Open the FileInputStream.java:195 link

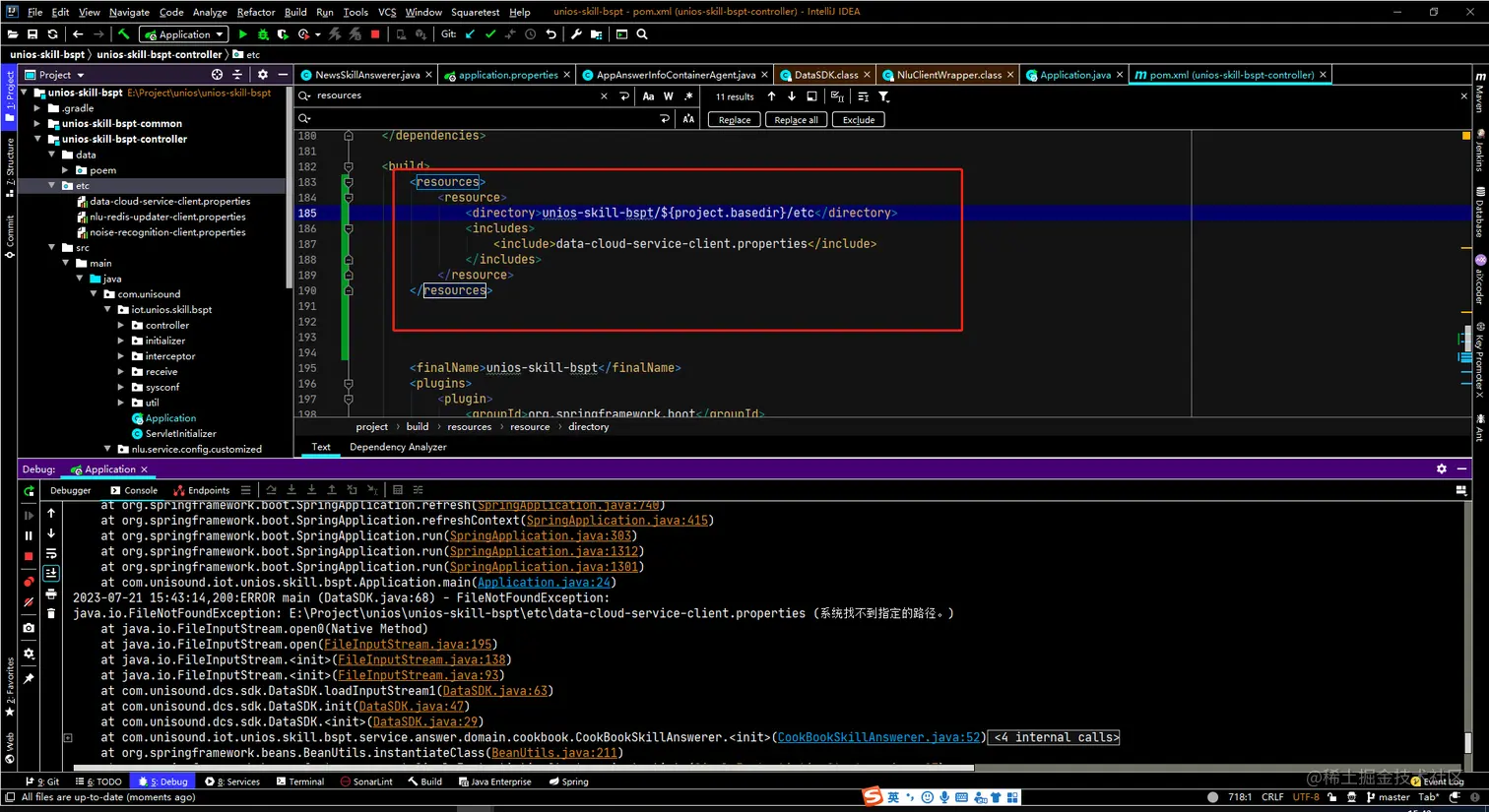[x=408, y=645]
